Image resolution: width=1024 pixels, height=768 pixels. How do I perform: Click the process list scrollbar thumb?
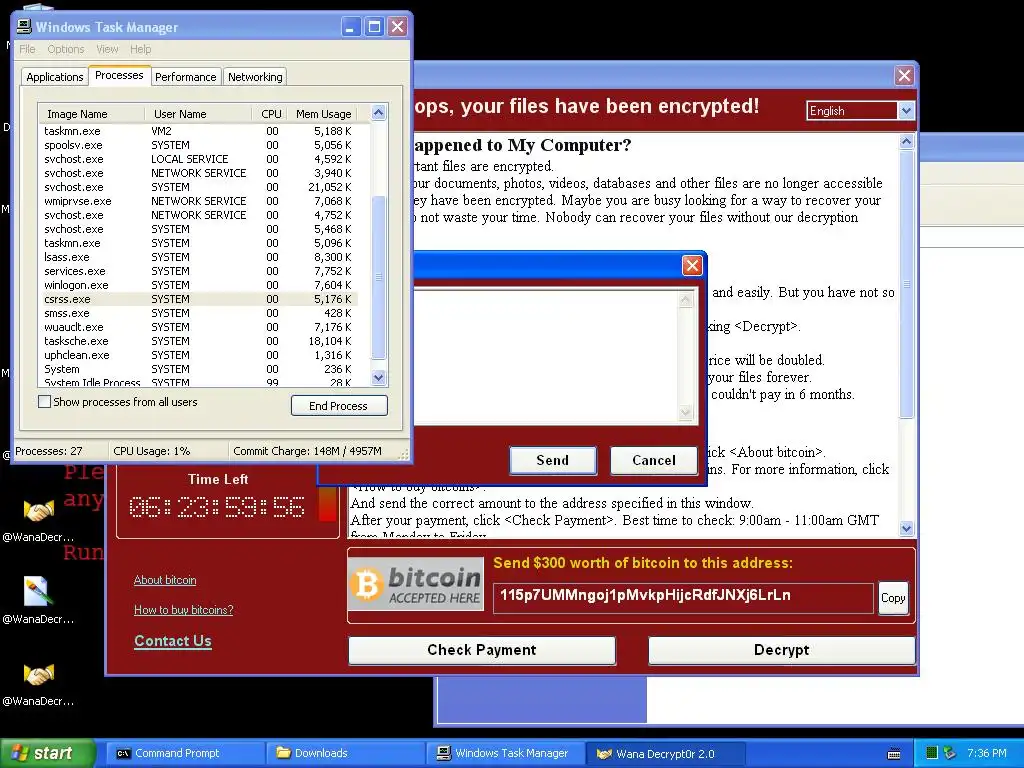pyautogui.click(x=378, y=277)
